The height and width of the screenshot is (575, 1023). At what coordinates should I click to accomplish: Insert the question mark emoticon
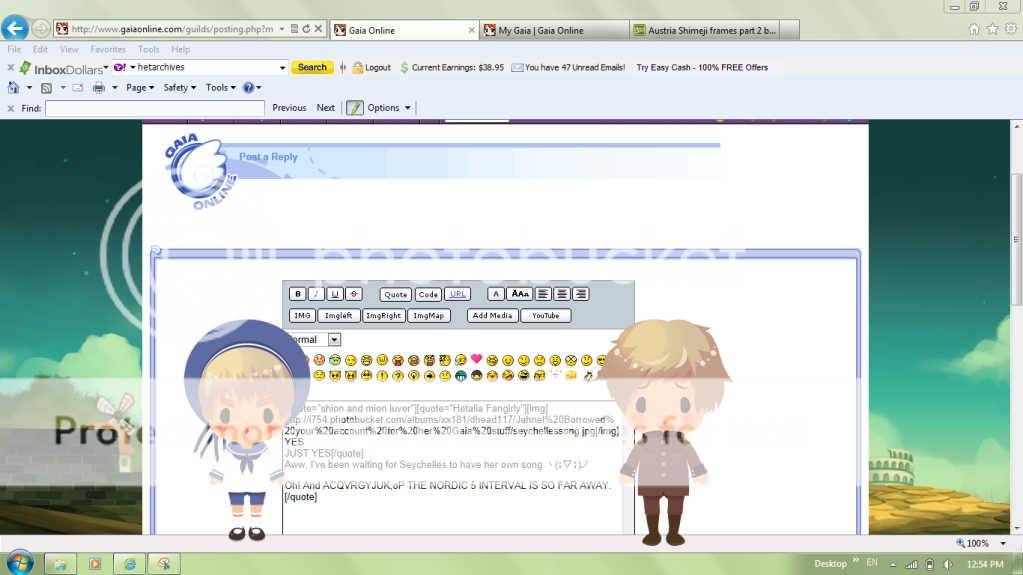tap(397, 376)
